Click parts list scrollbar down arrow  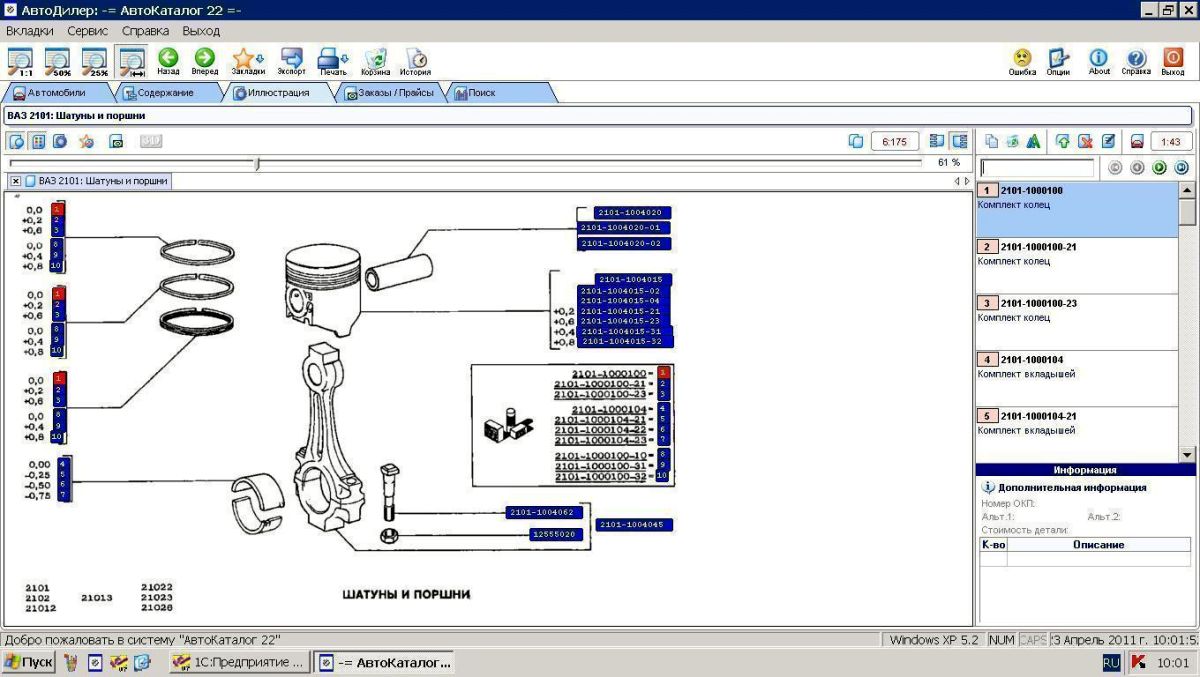click(1187, 454)
